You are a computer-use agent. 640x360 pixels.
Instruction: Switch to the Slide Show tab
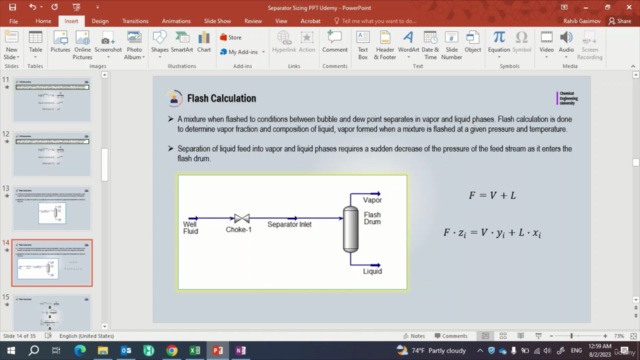click(x=217, y=21)
